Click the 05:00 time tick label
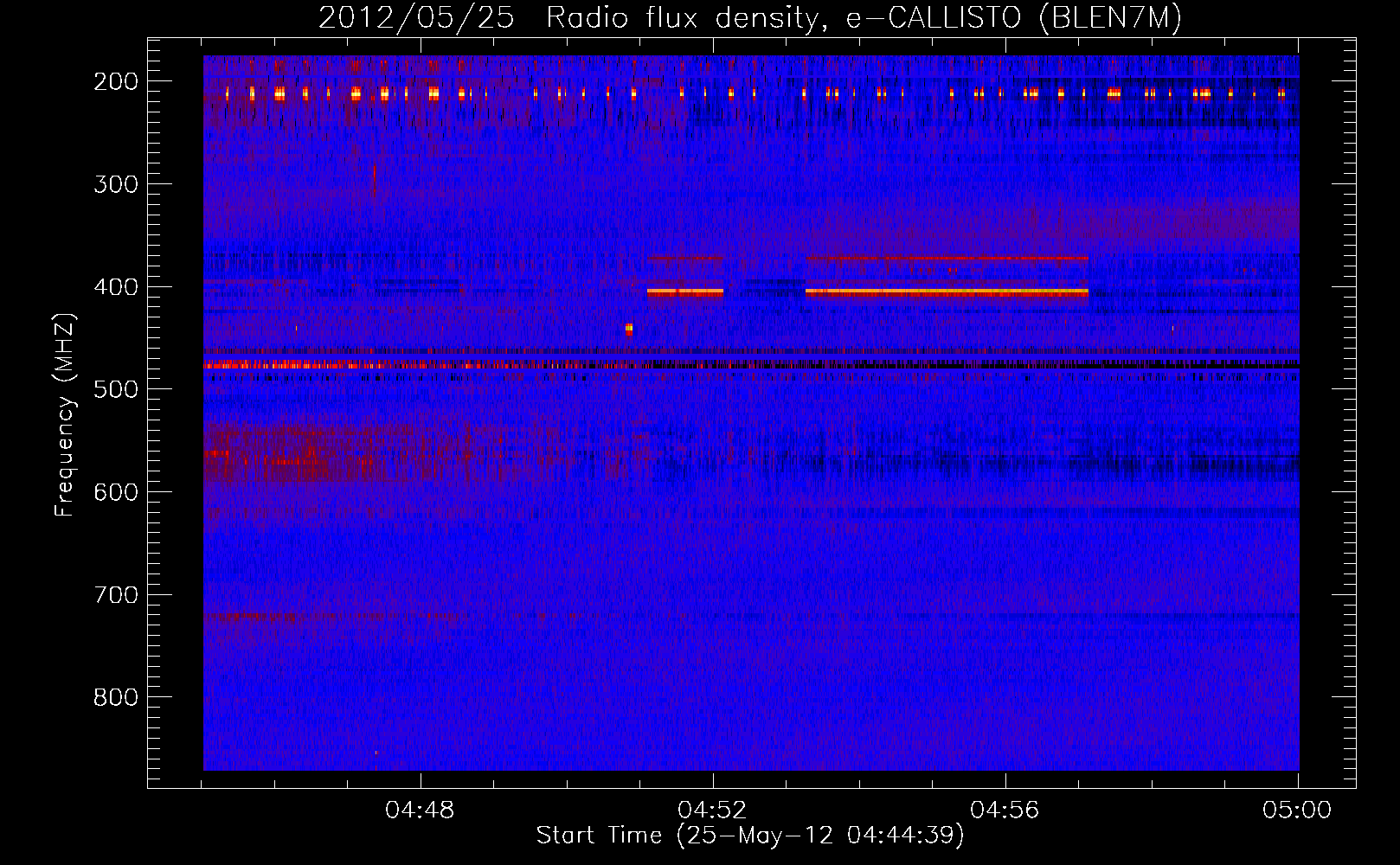Image resolution: width=1400 pixels, height=865 pixels. tap(1297, 811)
